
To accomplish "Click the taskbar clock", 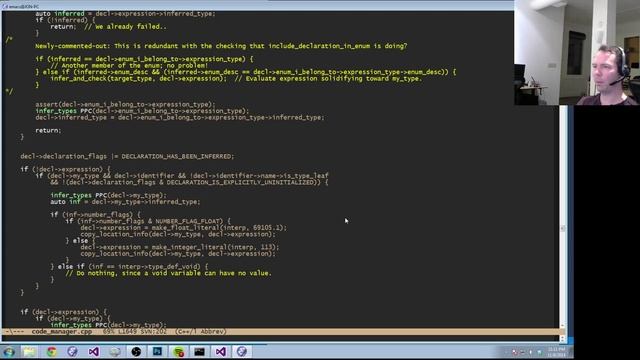I will click(x=557, y=352).
